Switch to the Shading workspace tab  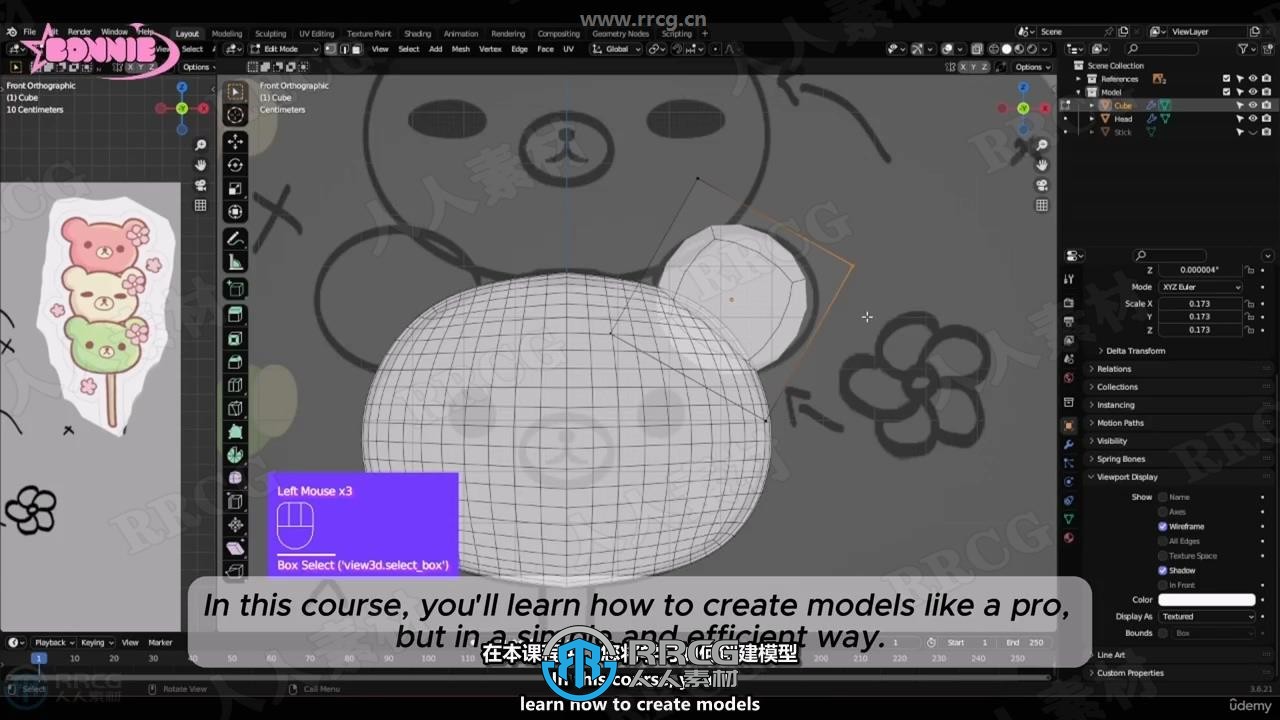click(x=417, y=33)
